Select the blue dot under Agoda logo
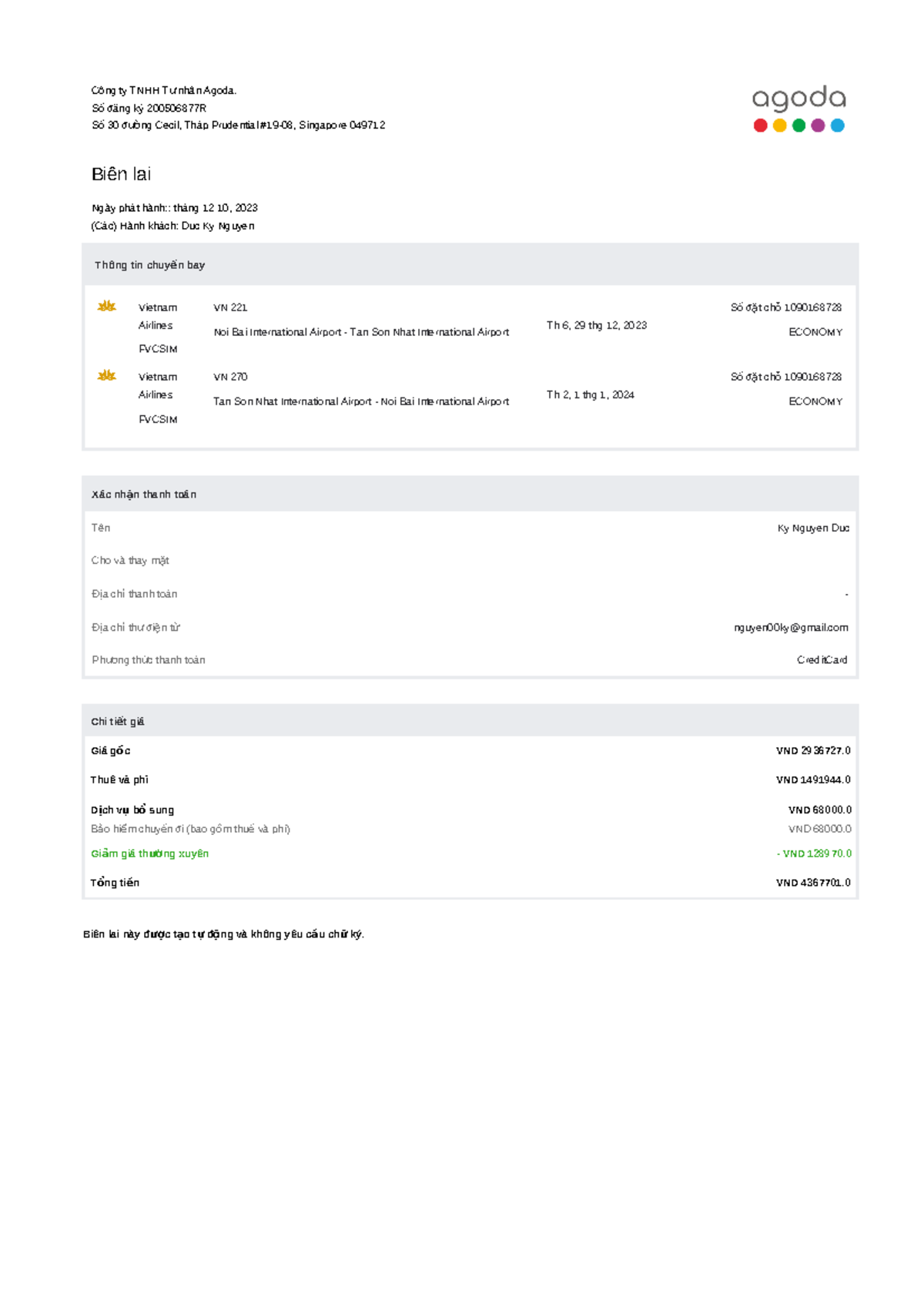This screenshot has width=924, height=1308. [837, 126]
